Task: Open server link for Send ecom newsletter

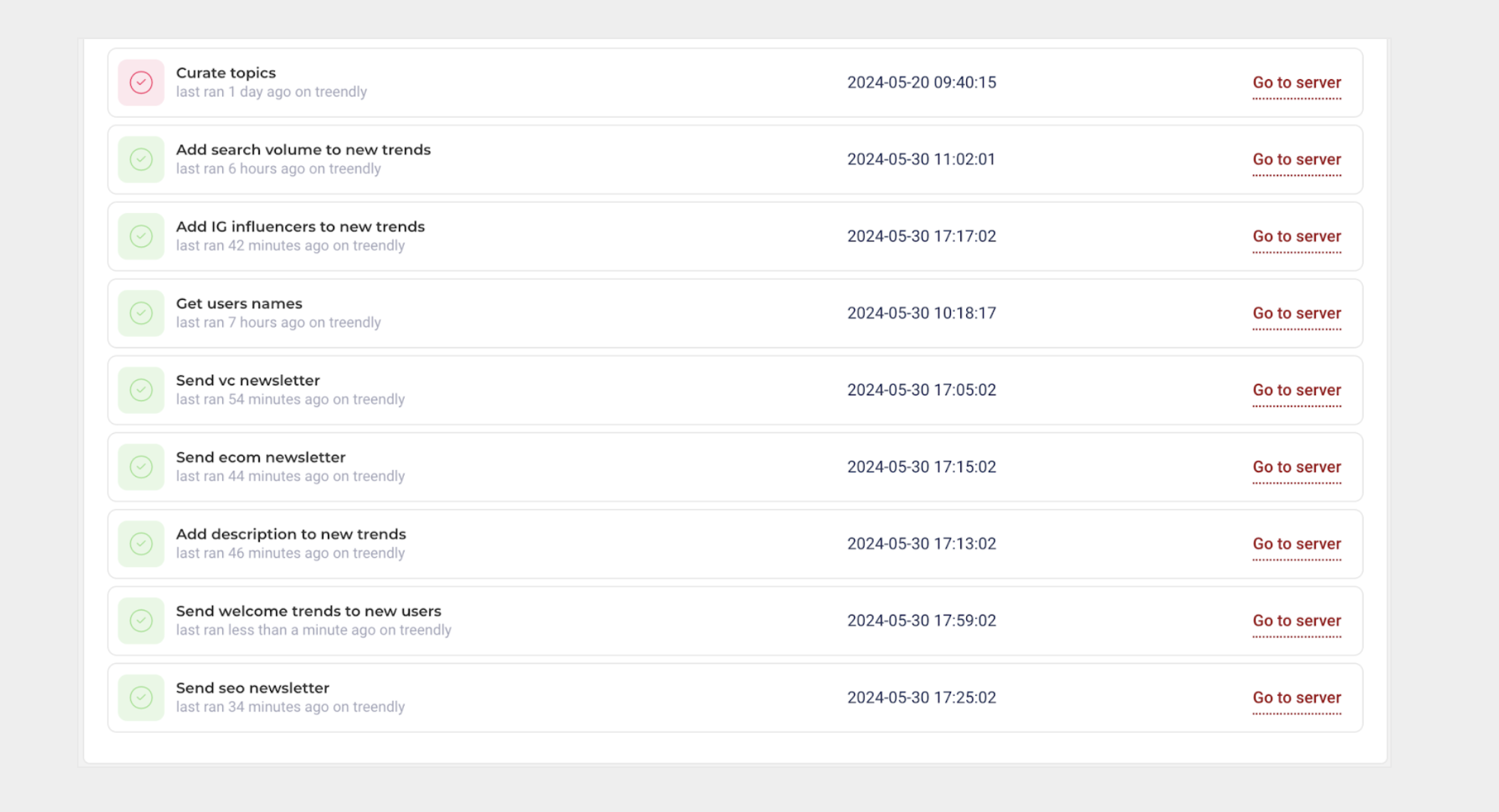Action: (x=1297, y=467)
